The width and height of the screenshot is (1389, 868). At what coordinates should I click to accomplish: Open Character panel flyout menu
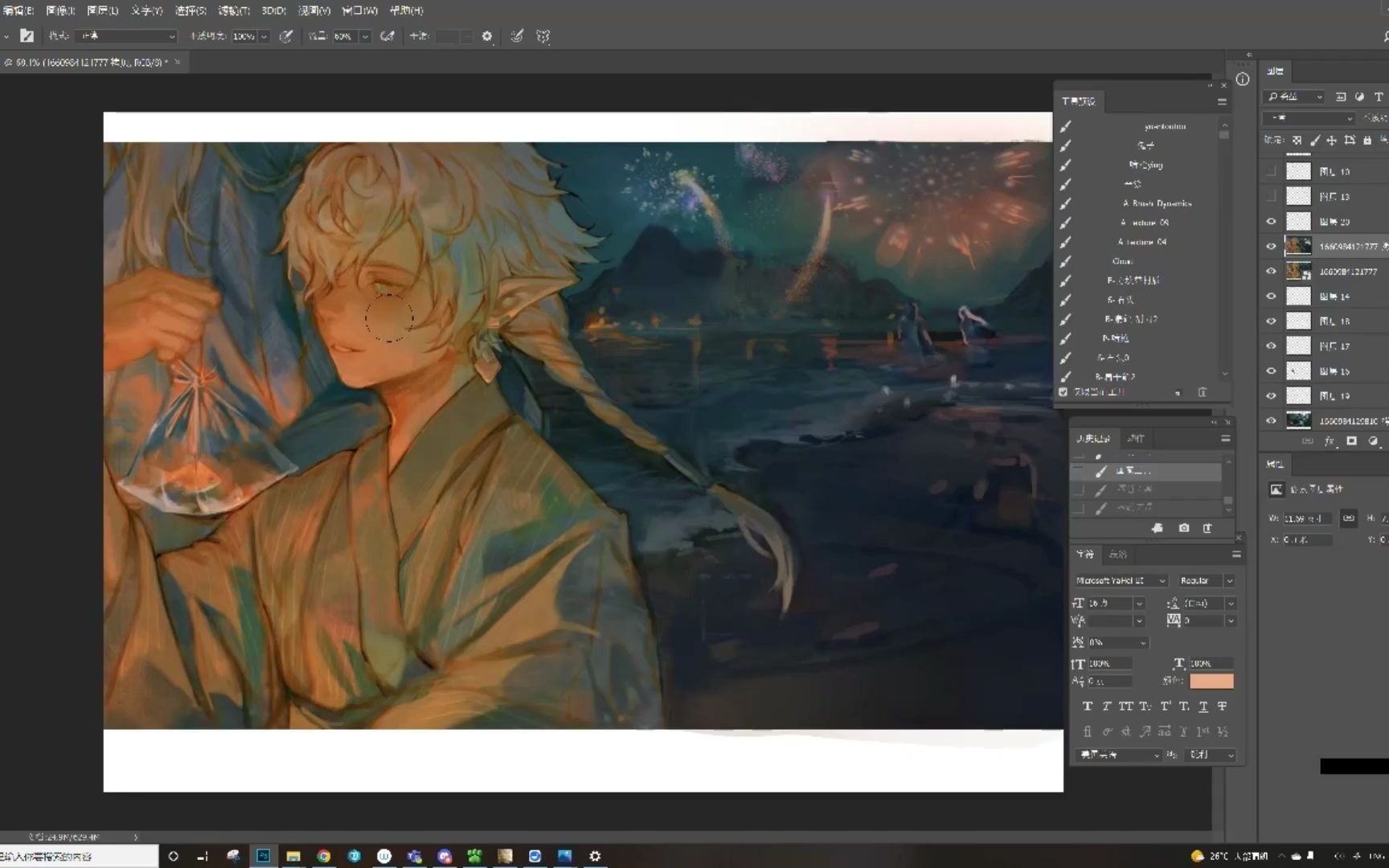coord(1236,555)
